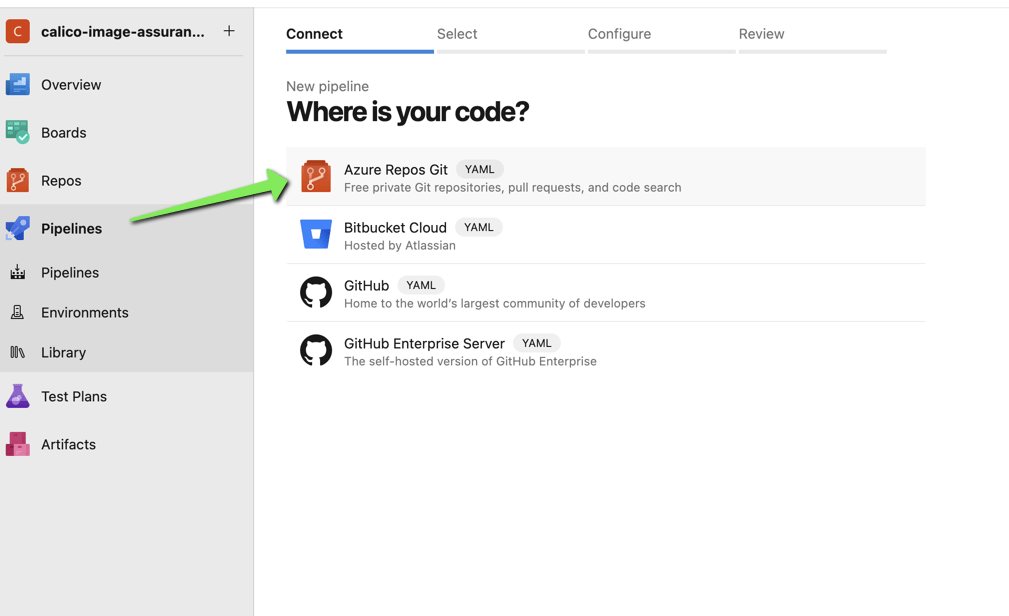Choose GitHub Enterprise Server title

click(x=424, y=344)
